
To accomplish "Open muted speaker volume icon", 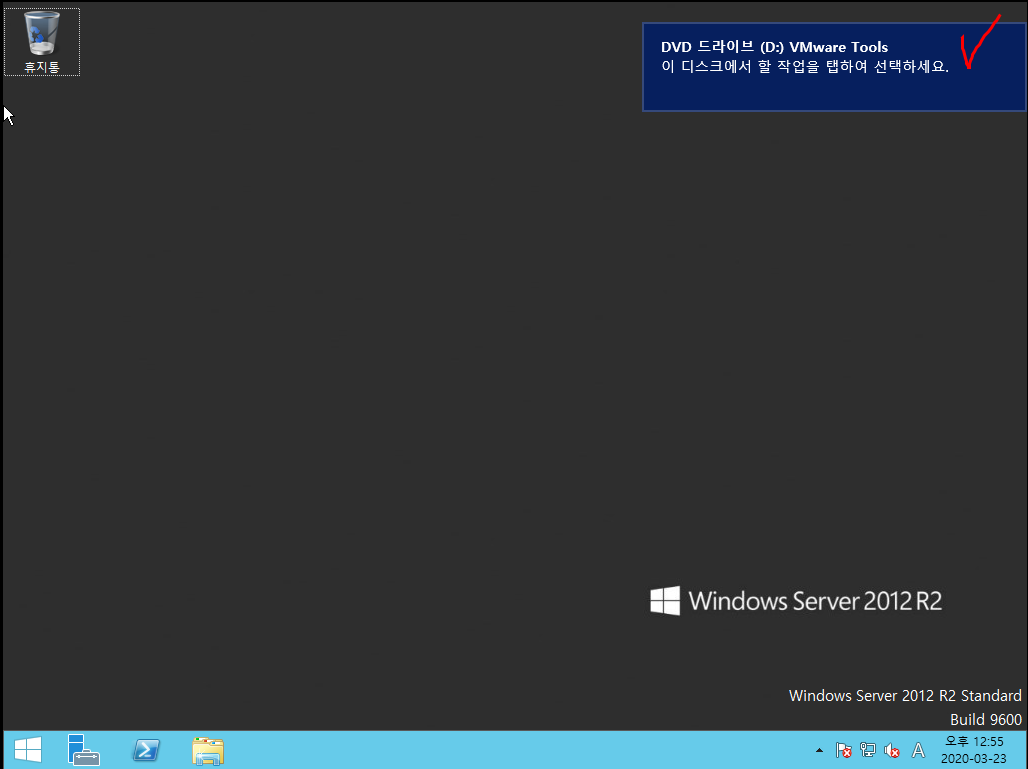I will click(892, 750).
